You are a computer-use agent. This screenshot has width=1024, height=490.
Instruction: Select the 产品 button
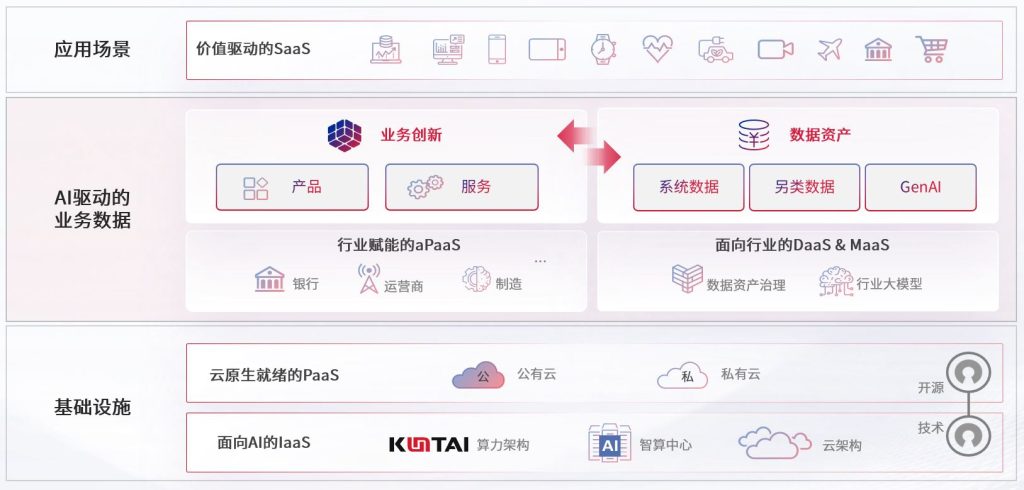(x=292, y=187)
